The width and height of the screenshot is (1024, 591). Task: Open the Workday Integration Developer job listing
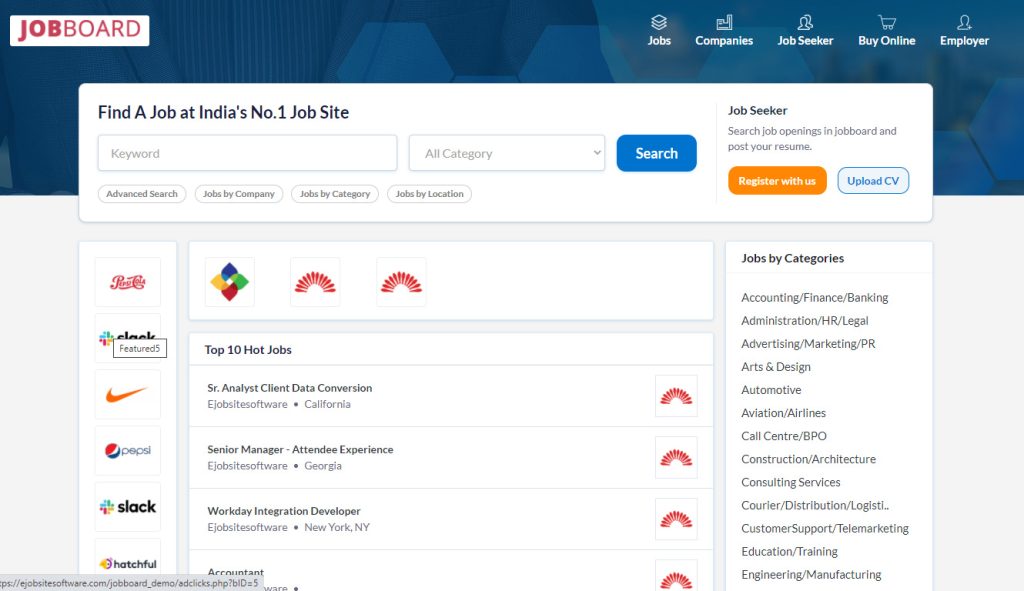click(x=287, y=511)
